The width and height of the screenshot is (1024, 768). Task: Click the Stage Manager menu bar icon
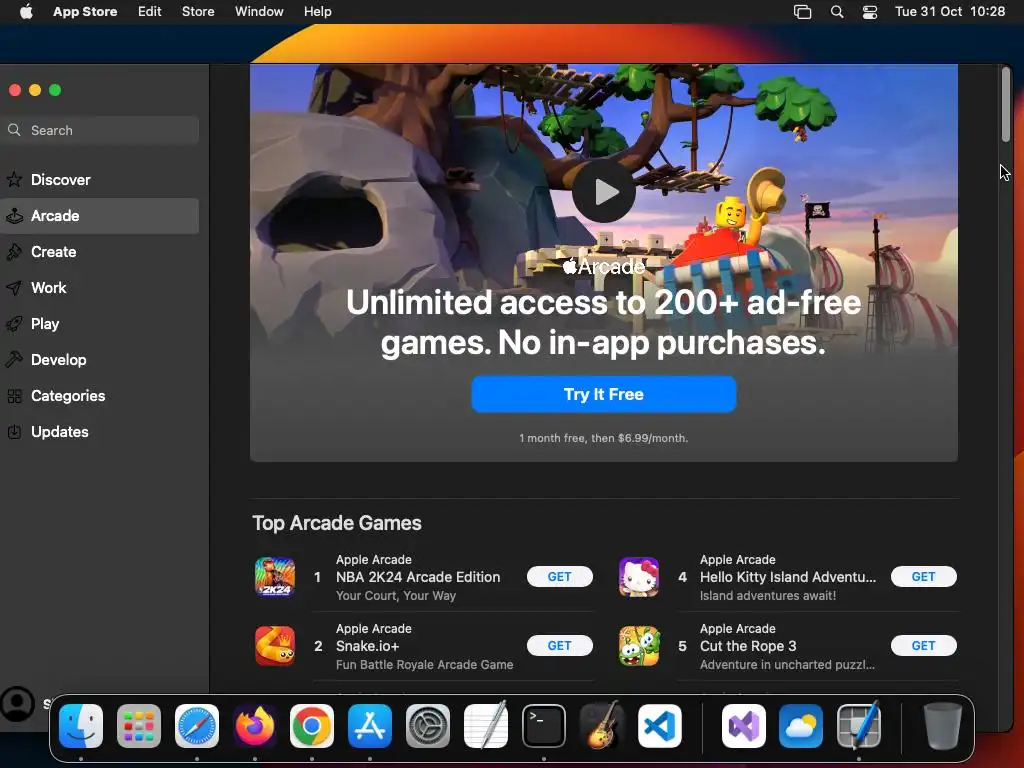(803, 12)
